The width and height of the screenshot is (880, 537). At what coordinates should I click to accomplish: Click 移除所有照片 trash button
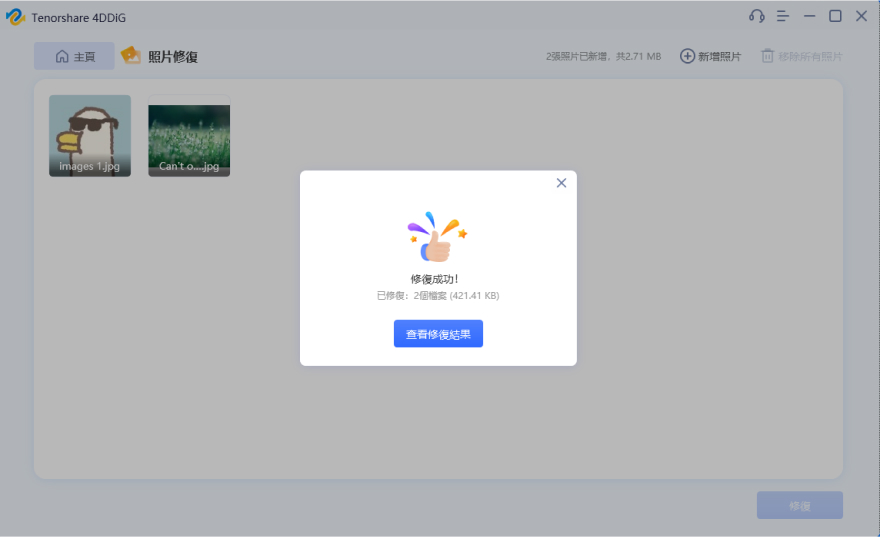click(x=801, y=56)
